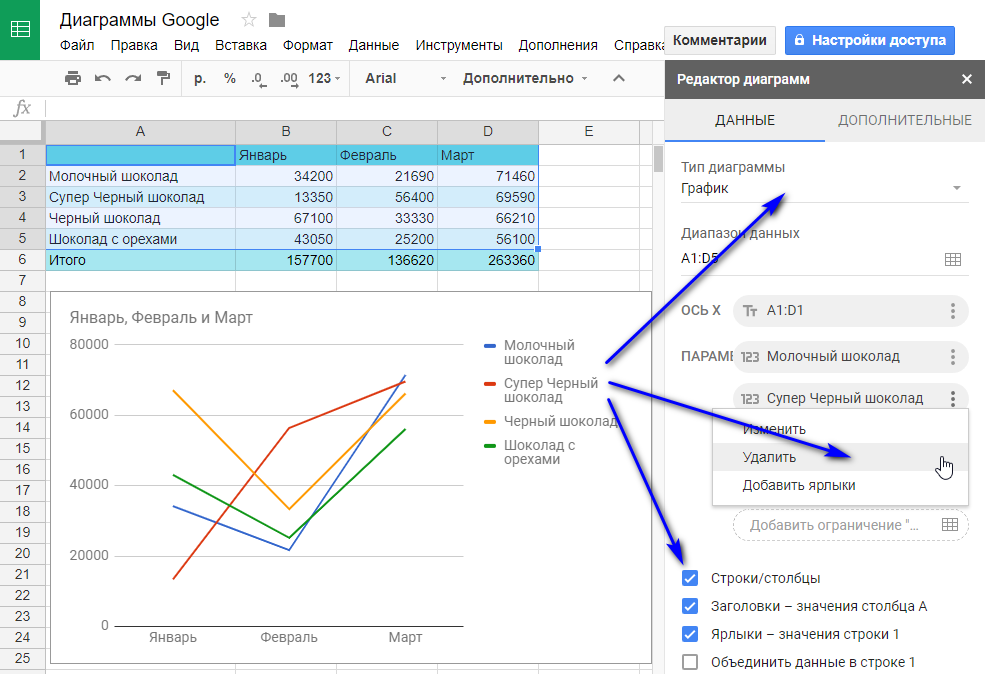The image size is (985, 674).
Task: Choose Добавить ярлыки in the context menu
Action: click(x=840, y=486)
